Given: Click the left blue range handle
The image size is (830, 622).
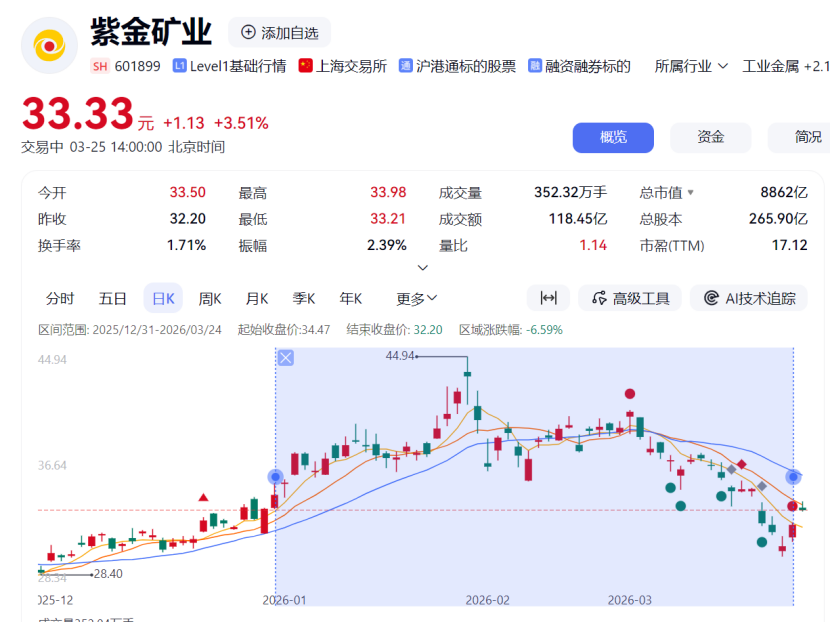Looking at the screenshot, I should (275, 477).
